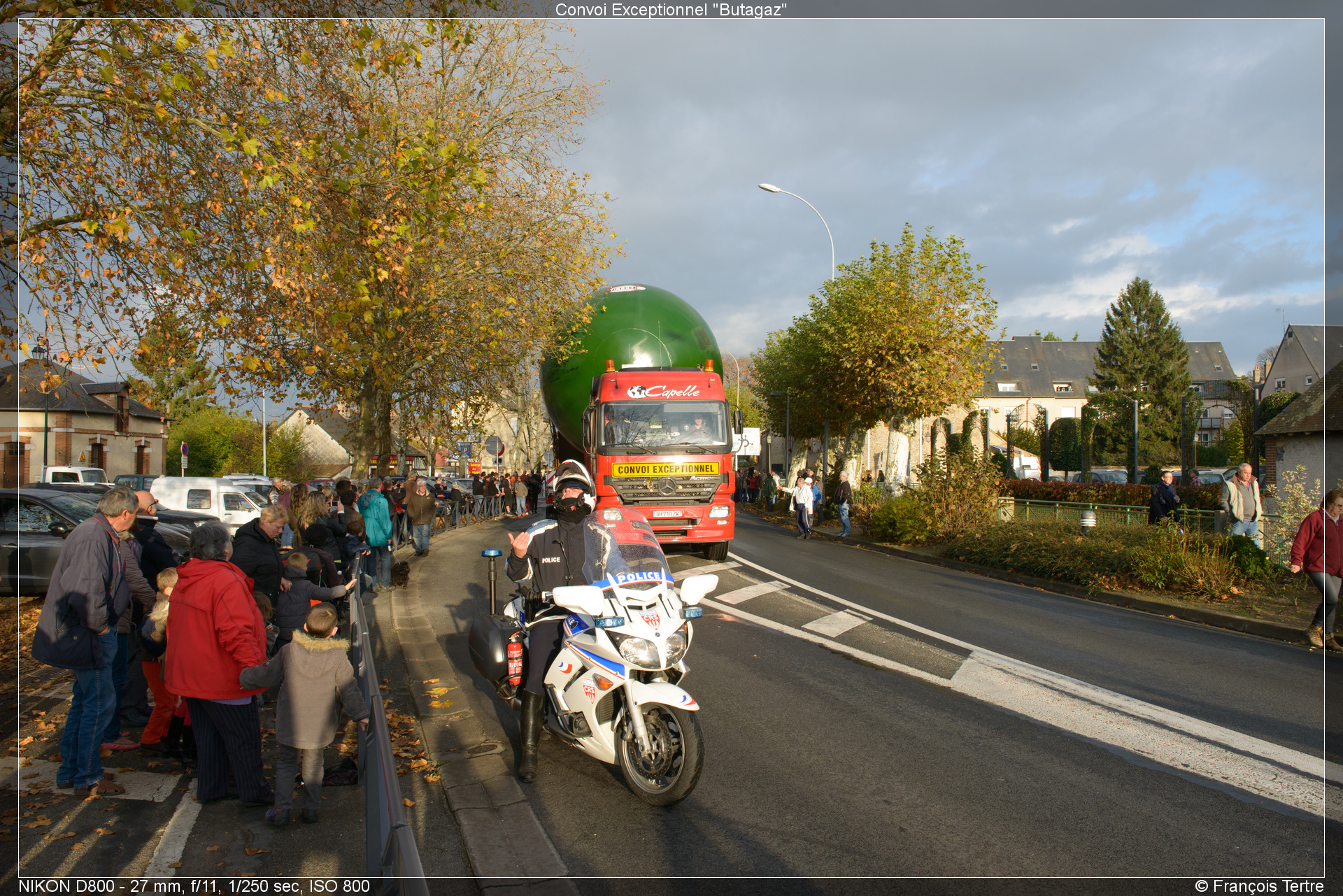Click the title Convoi Exceptionnel "Butagaz"
The width and height of the screenshot is (1343, 896).
(671, 10)
